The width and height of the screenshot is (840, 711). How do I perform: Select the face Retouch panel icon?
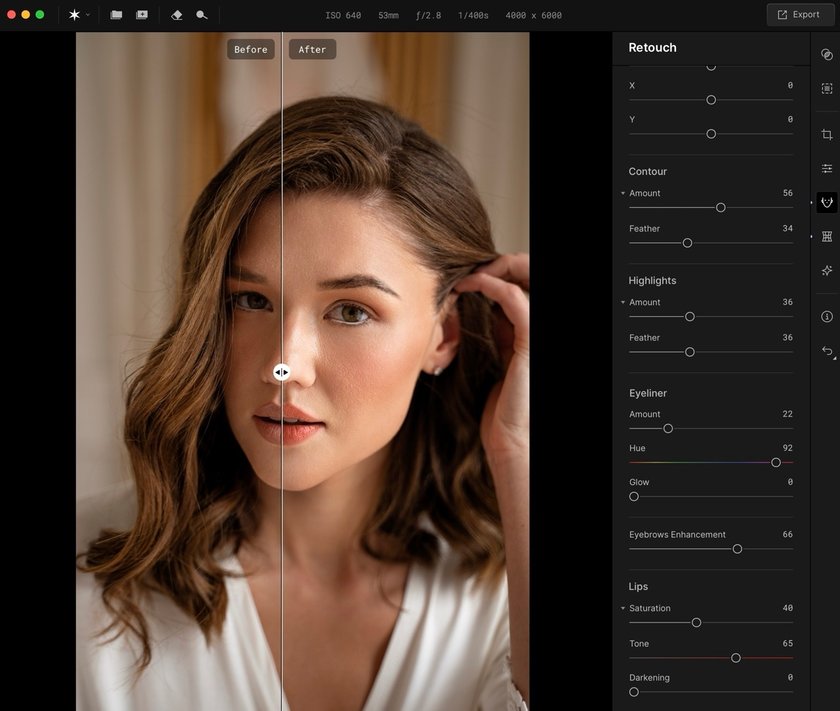pos(827,203)
